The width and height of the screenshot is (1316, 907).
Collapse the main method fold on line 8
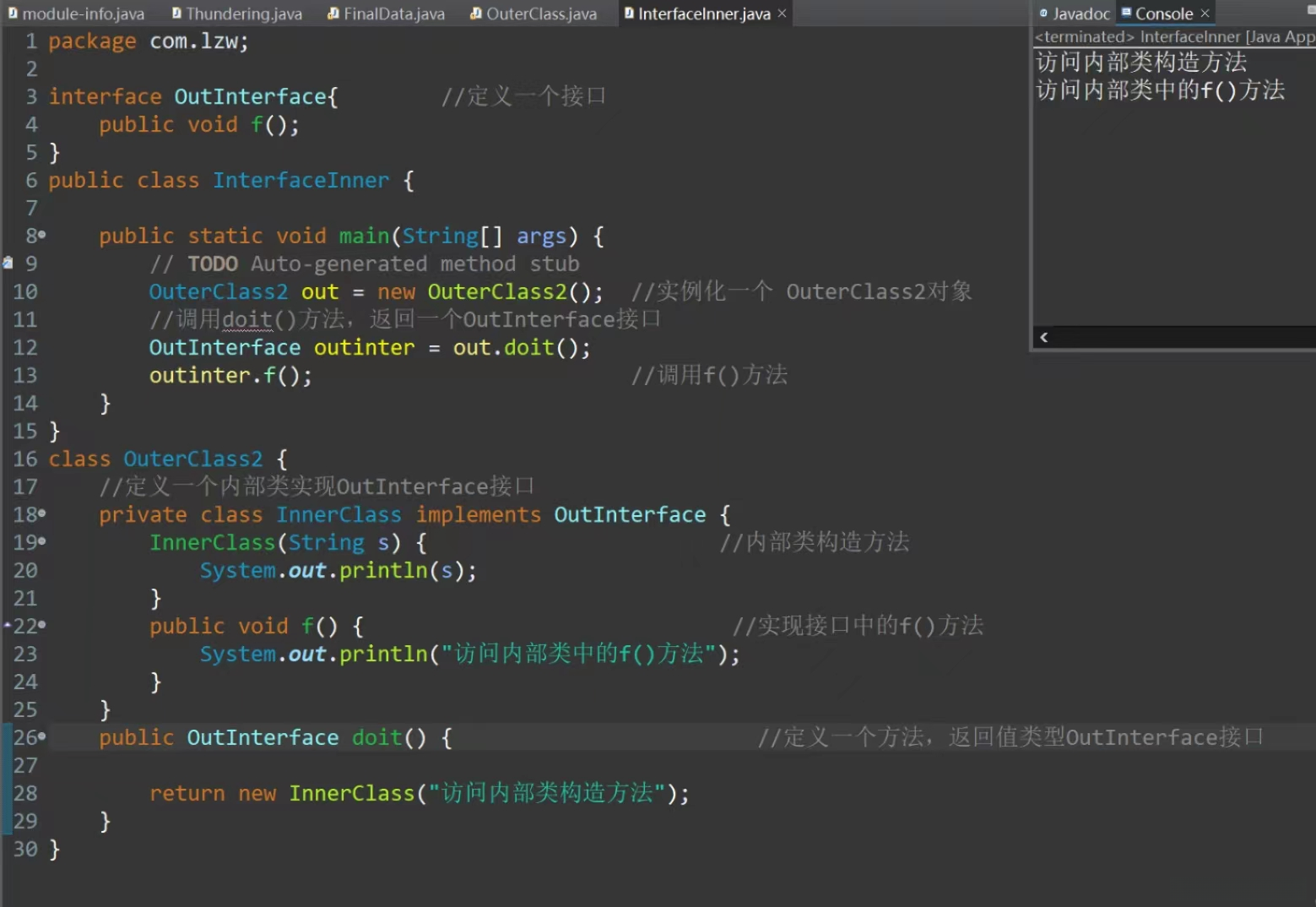pos(42,236)
